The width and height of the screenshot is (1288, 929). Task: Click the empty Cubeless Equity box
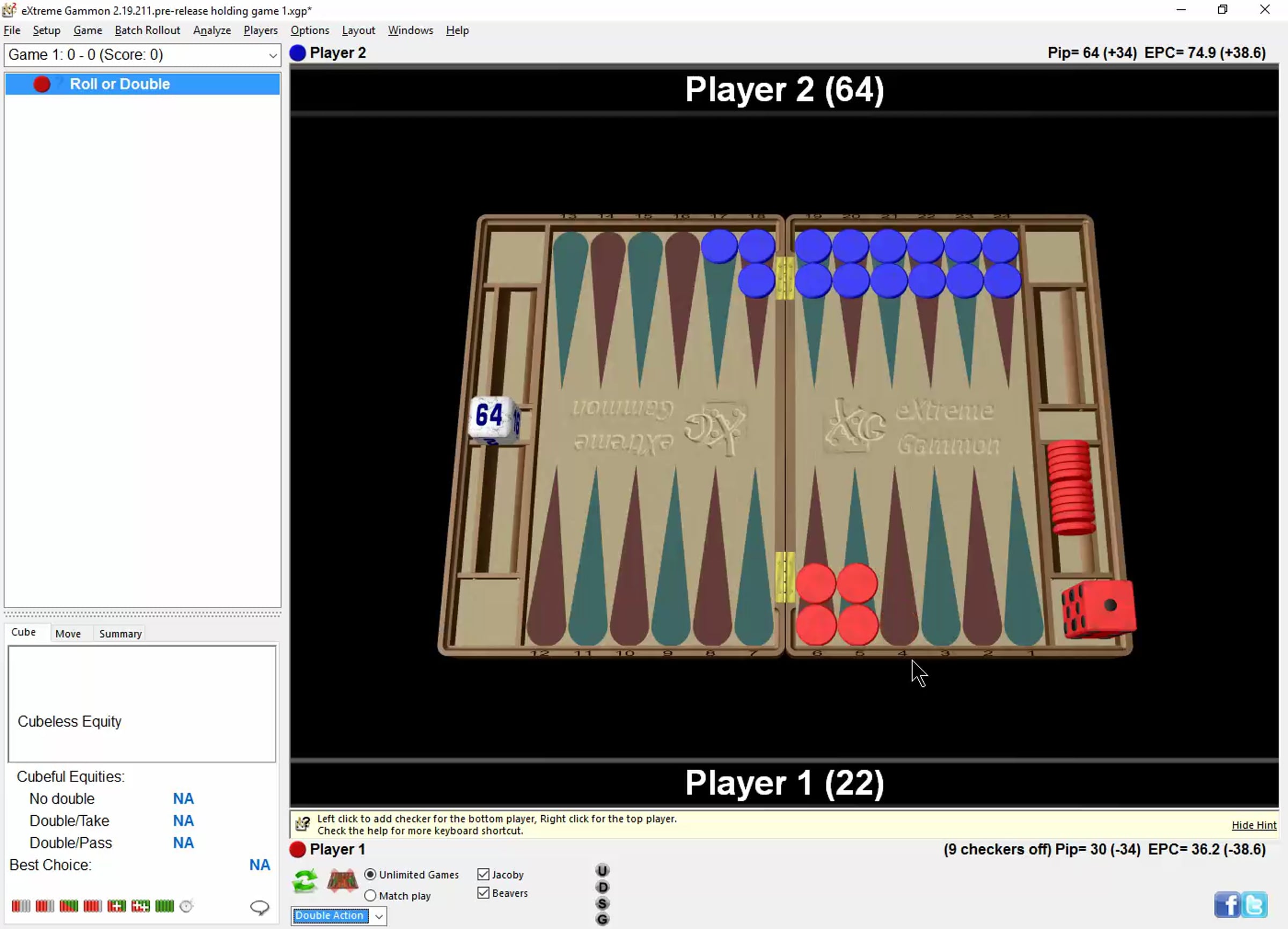pyautogui.click(x=142, y=704)
